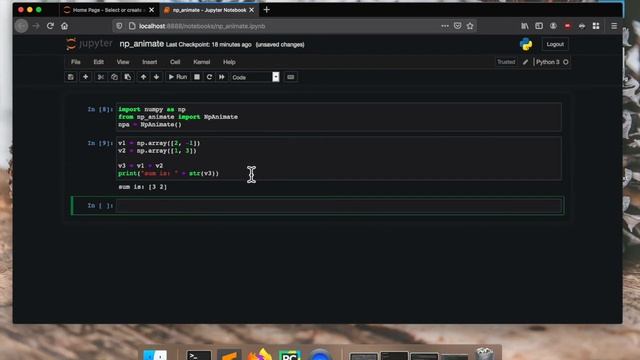The image size is (640, 360).
Task: Go to browser home page
Action: click(x=64, y=26)
